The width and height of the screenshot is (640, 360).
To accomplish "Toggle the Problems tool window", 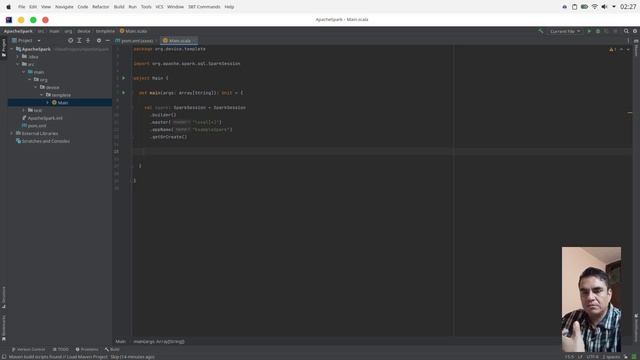I will click(x=87, y=349).
